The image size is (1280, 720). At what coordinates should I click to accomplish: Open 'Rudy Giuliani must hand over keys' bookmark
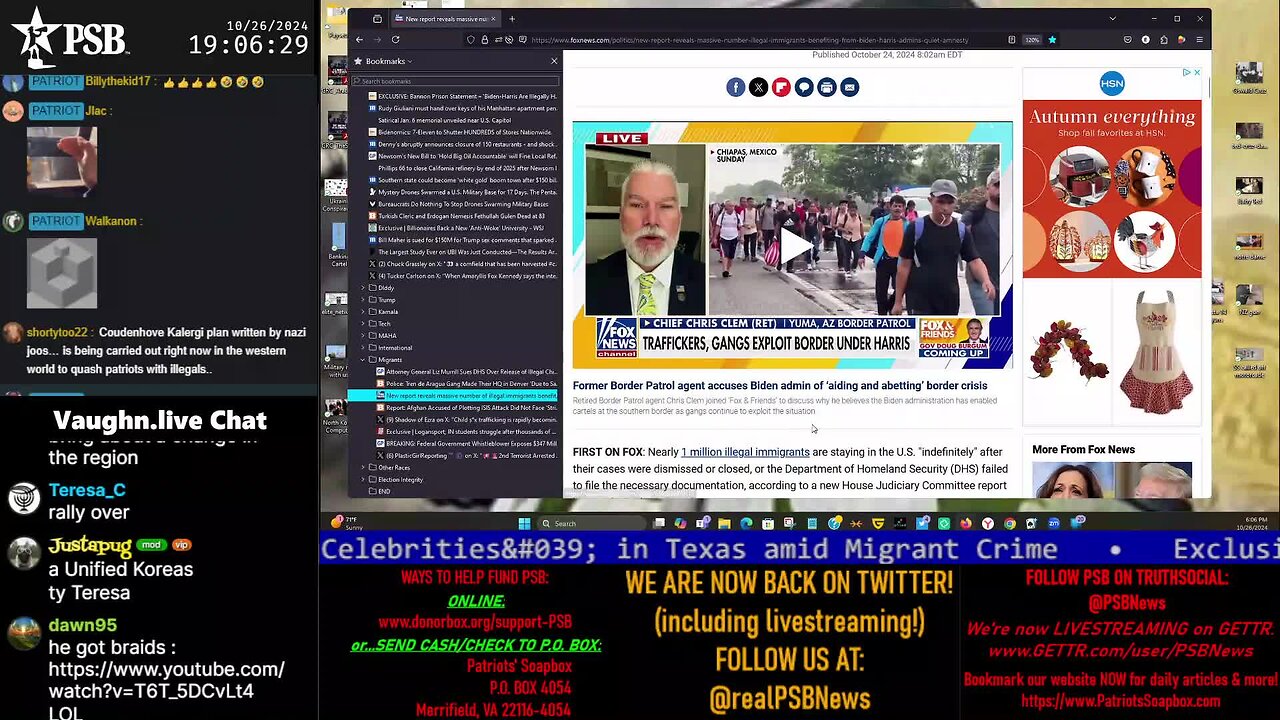[x=463, y=108]
